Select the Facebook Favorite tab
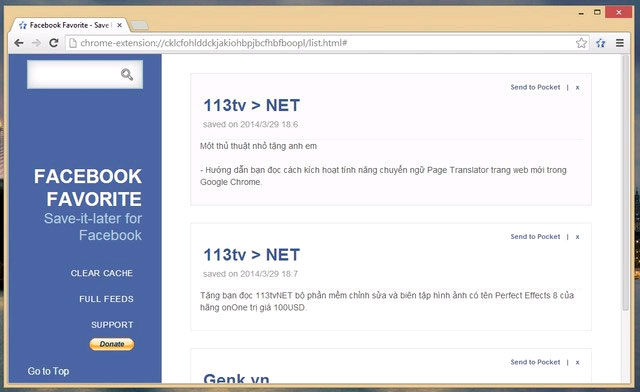 [69, 25]
